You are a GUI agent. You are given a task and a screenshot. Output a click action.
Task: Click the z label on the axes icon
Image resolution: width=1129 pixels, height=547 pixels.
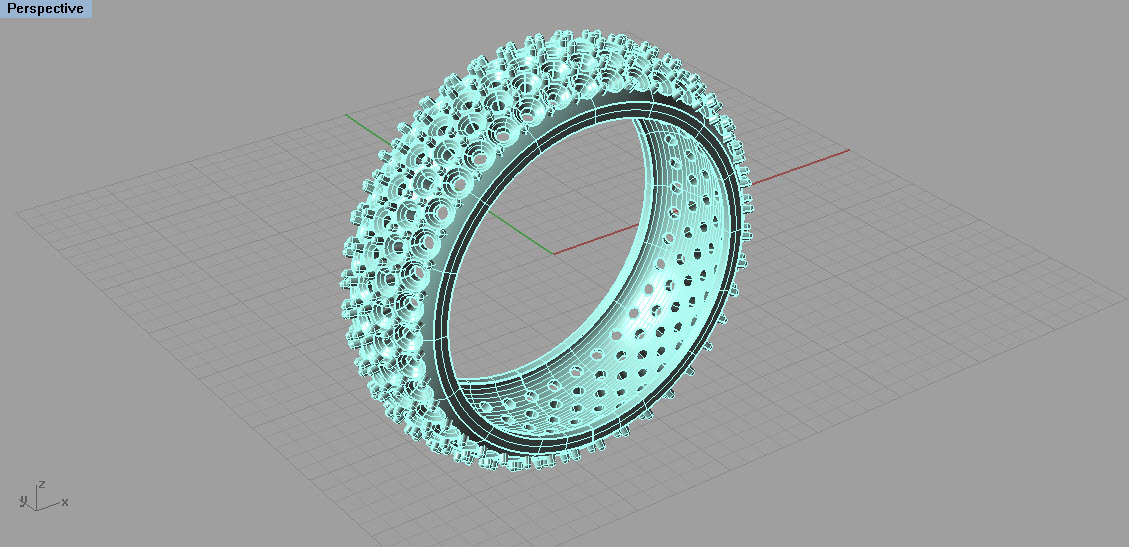(41, 484)
